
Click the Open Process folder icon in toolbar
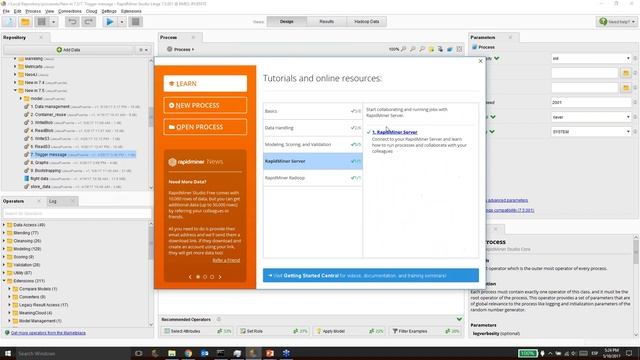(x=25, y=22)
